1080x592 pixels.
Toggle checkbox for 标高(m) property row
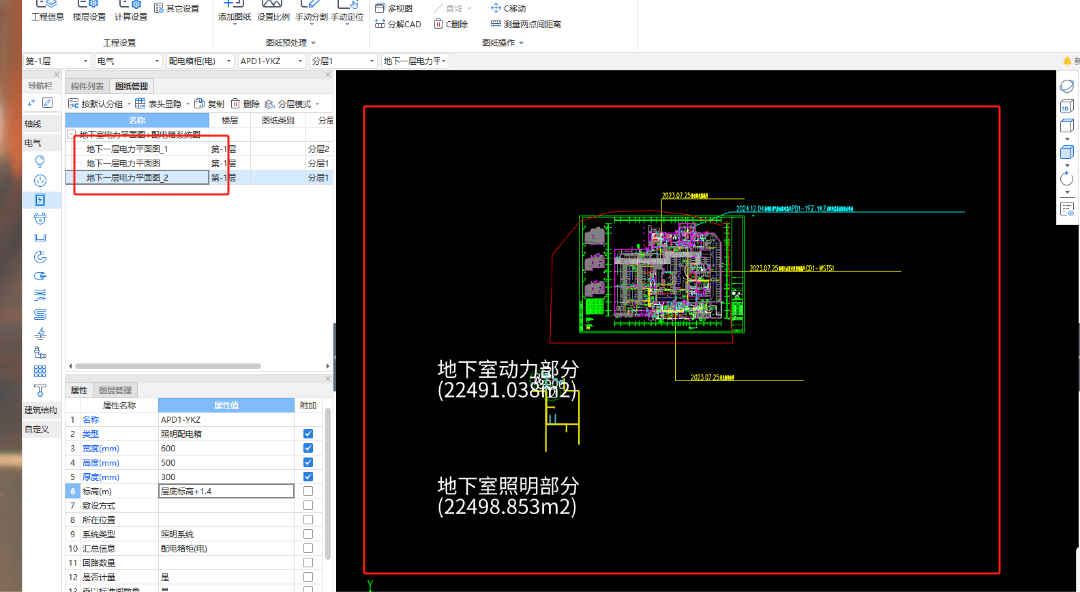[308, 491]
